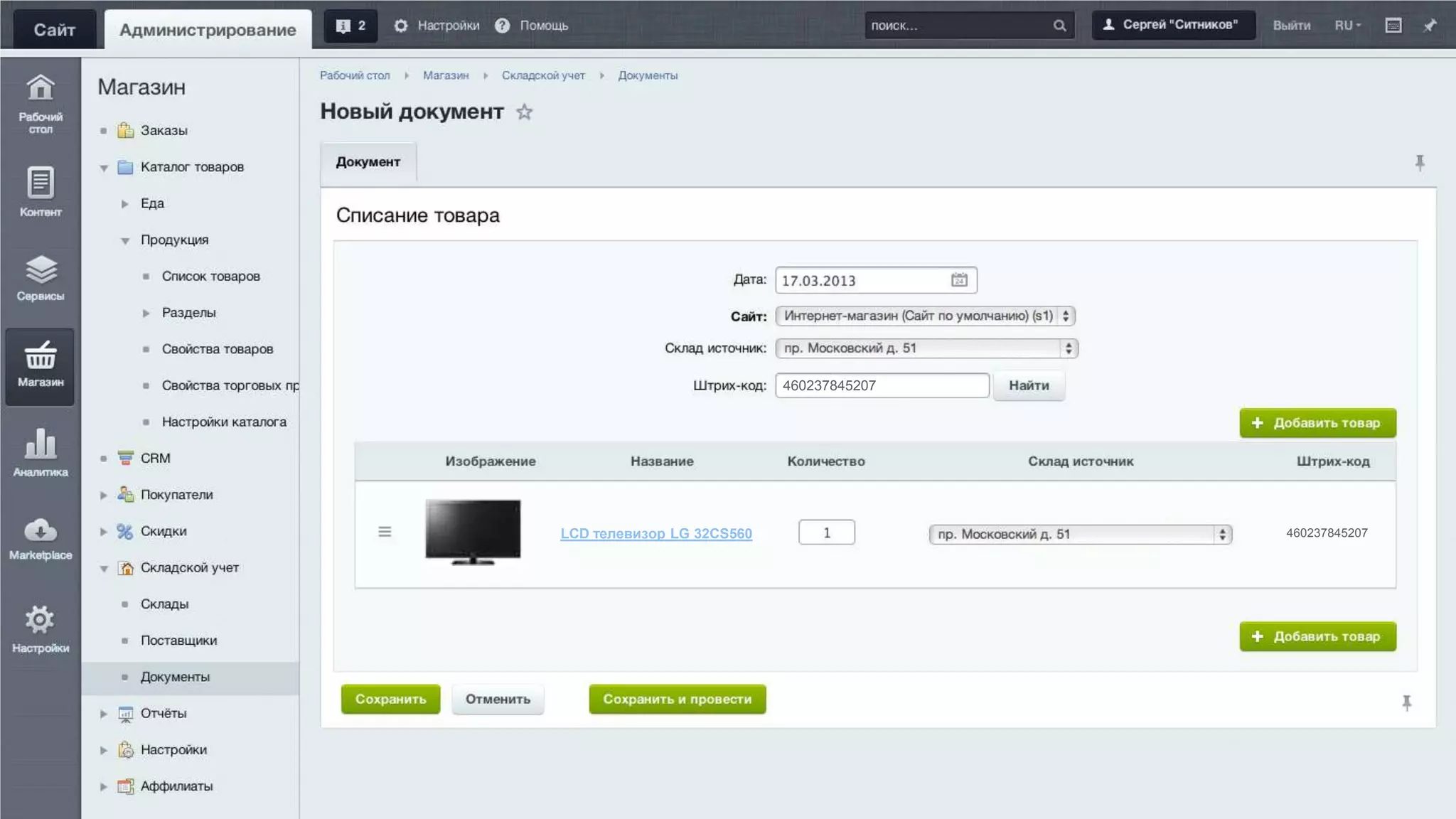Toggle the tab pin at top right
1456x819 pixels.
[x=1419, y=163]
